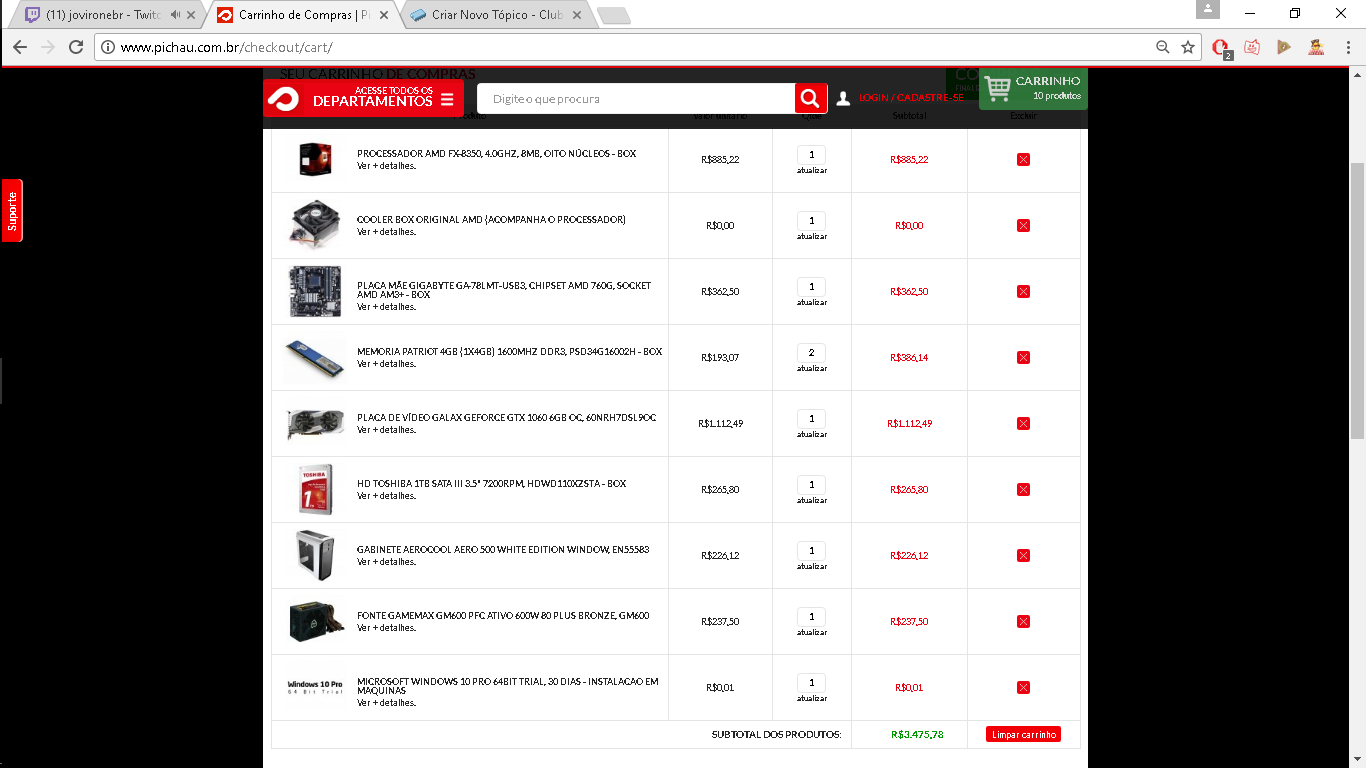Click the AMD FX-8350 processor thumbnail

click(315, 160)
